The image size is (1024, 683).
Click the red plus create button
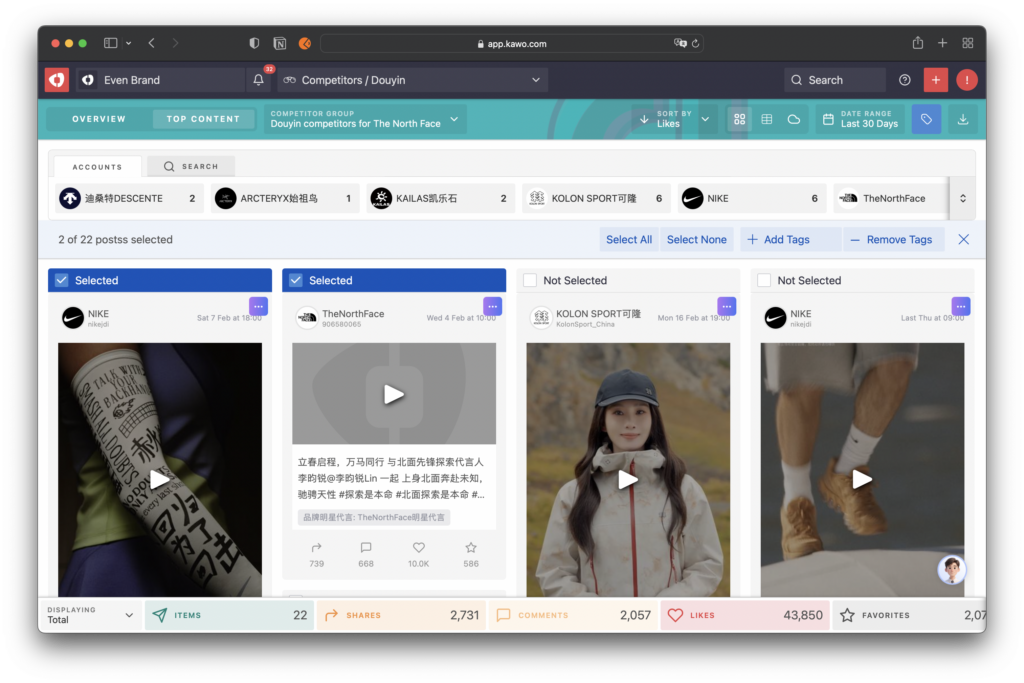tap(935, 80)
